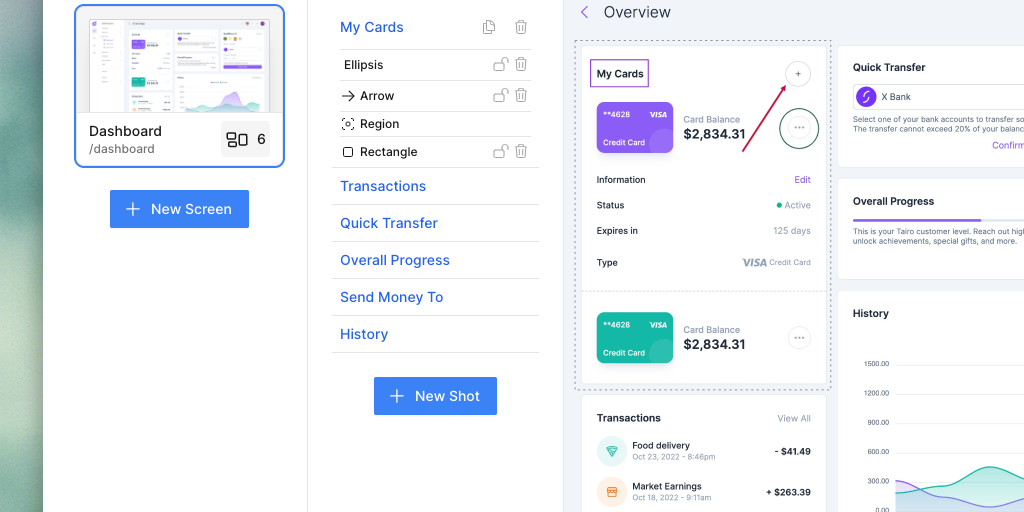Delete the Ellipsis annotation
This screenshot has width=1024, height=512.
click(521, 65)
